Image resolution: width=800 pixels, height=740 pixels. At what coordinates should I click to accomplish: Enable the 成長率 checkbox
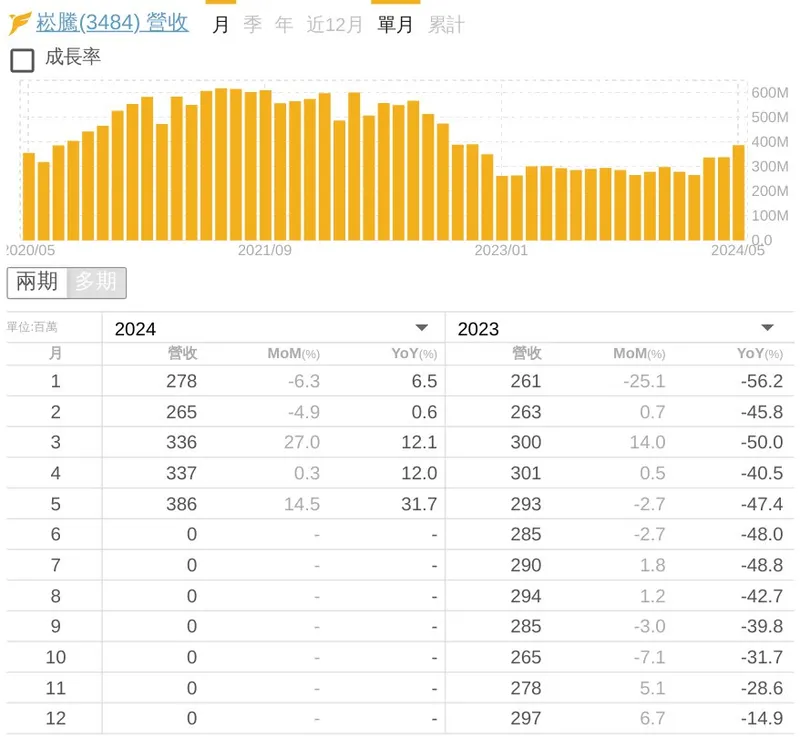[x=22, y=60]
